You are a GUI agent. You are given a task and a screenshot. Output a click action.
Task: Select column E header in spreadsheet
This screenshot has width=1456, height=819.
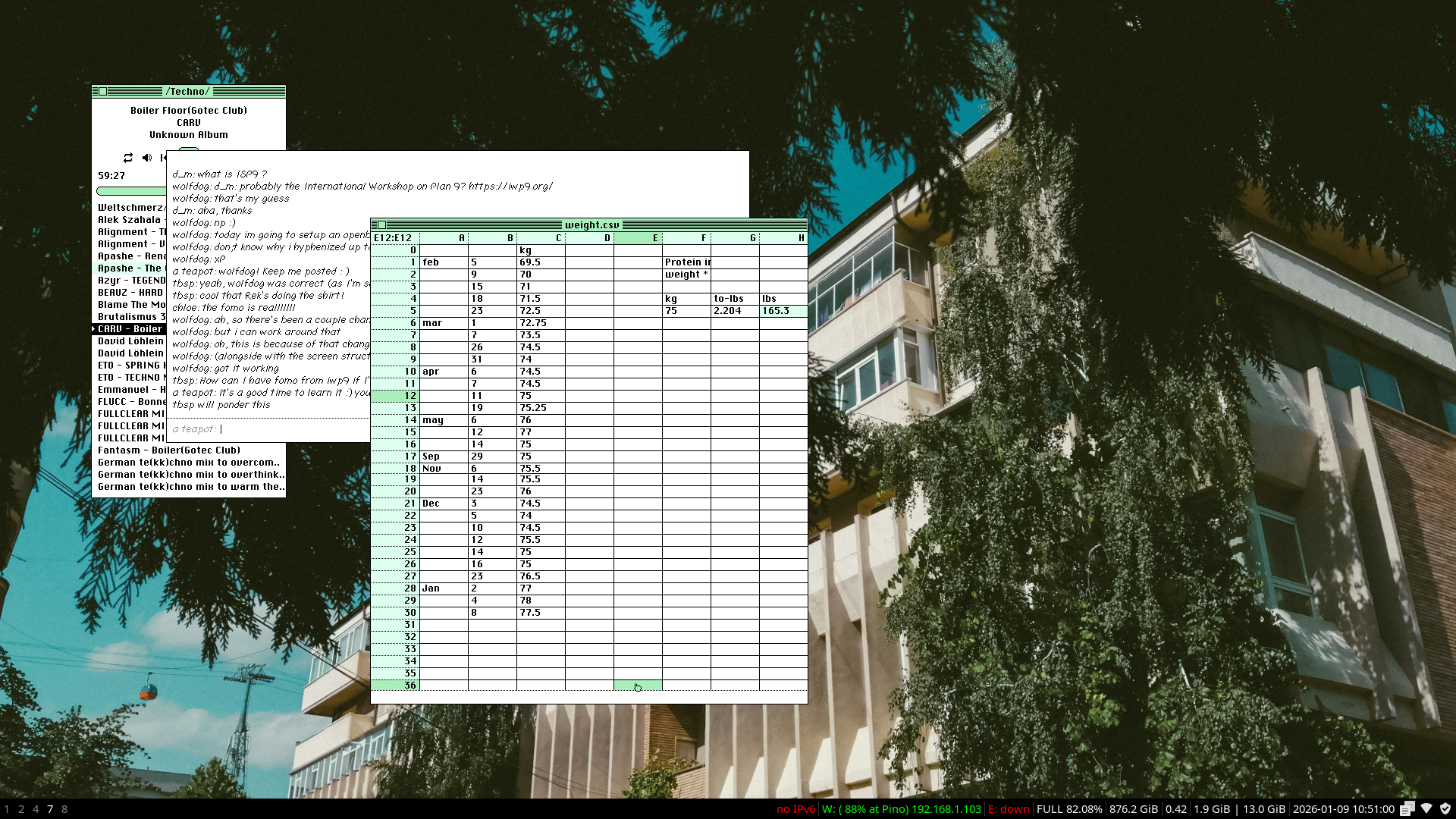point(638,238)
